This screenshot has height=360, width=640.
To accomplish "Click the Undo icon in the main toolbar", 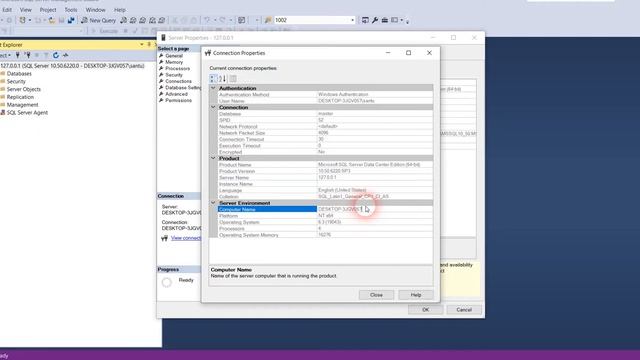I will tap(207, 20).
